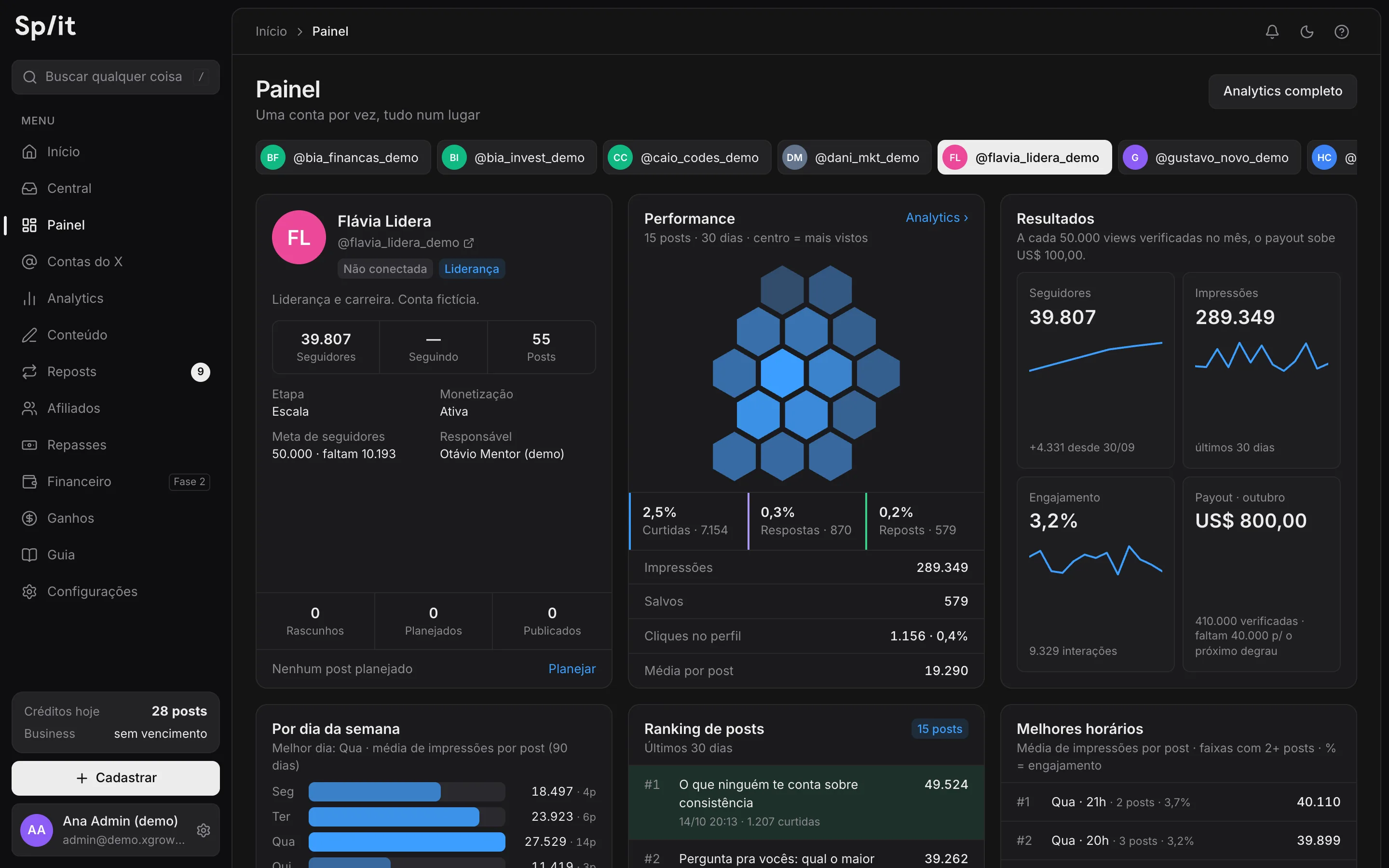
Task: Select the @flavia_lidera_demo account tab
Action: point(1024,157)
